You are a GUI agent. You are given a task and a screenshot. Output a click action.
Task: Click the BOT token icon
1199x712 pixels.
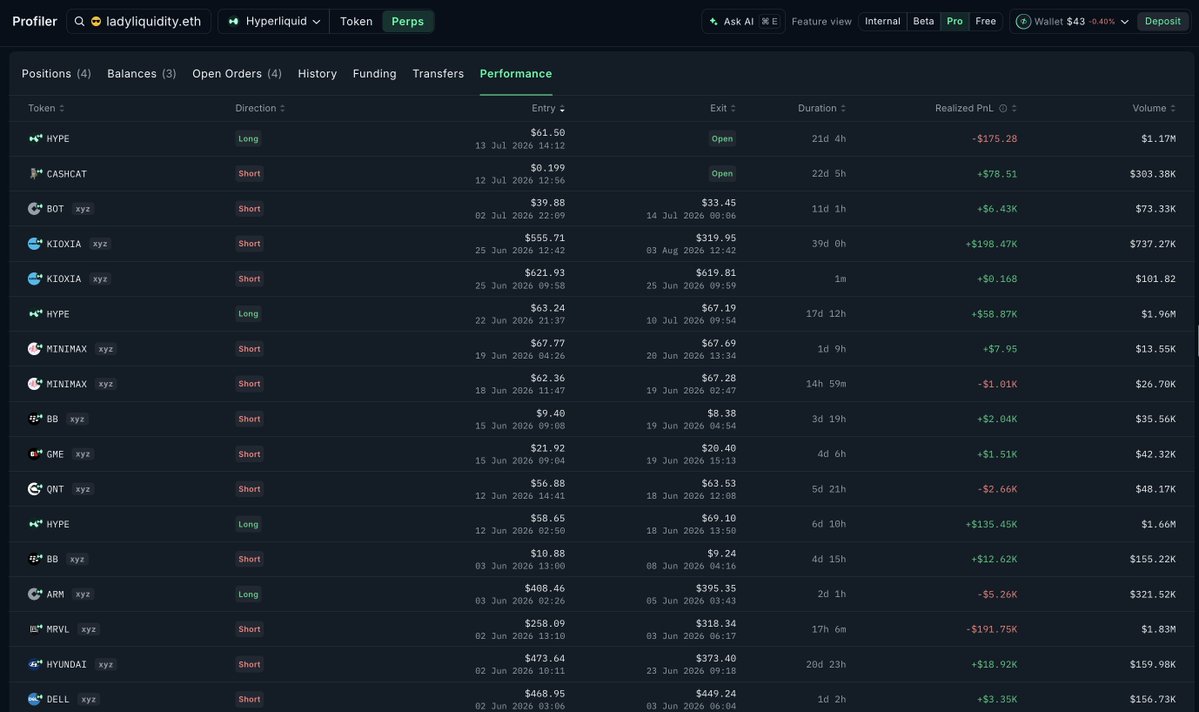coord(35,209)
